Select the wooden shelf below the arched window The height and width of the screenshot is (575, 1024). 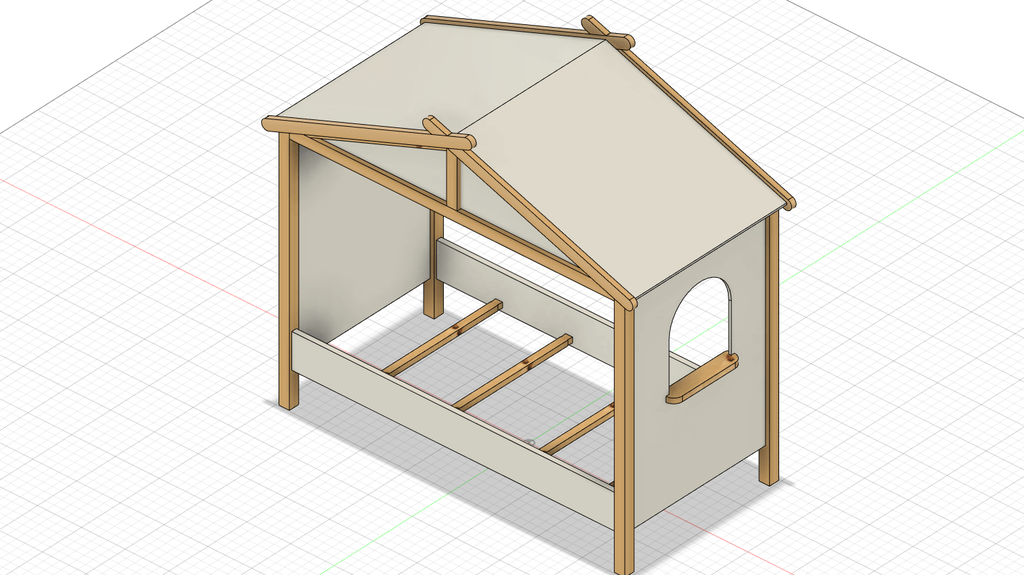coord(701,378)
